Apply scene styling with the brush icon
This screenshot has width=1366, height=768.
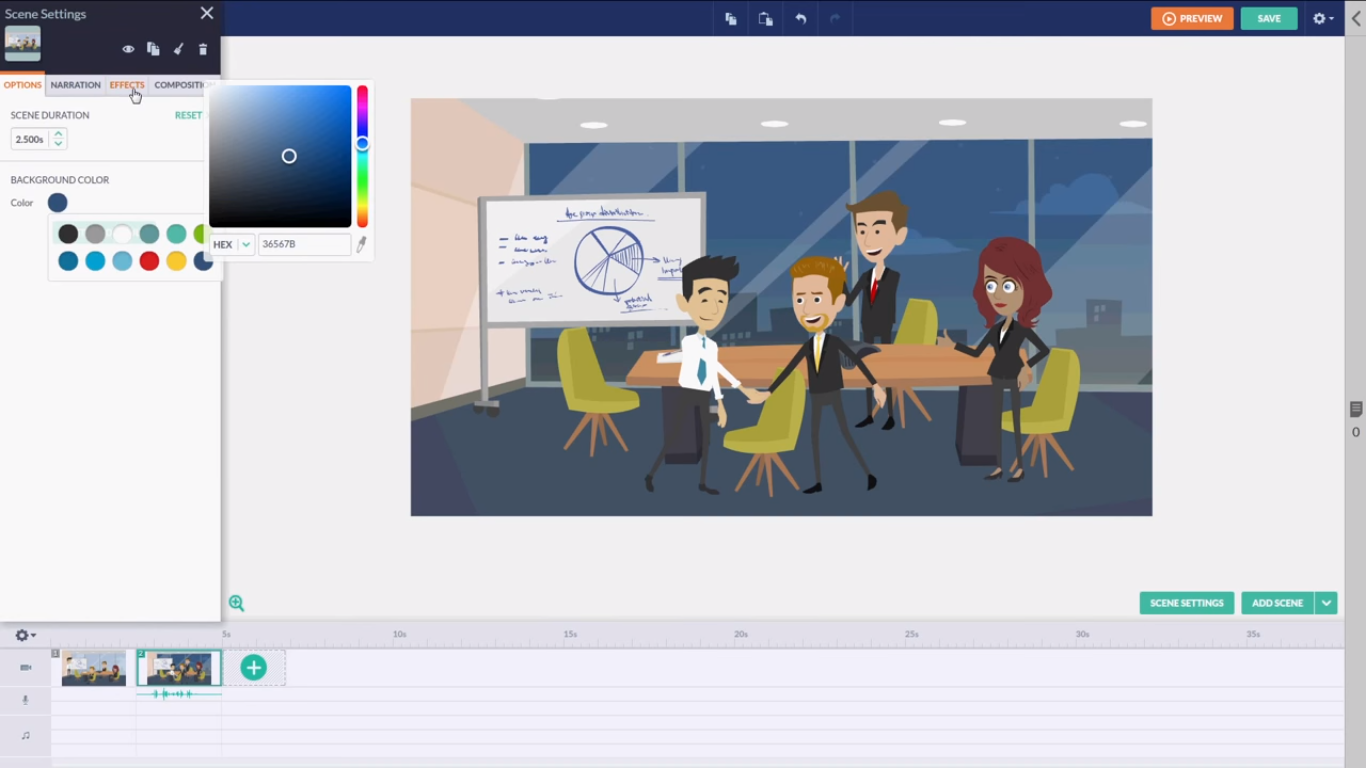pos(178,48)
